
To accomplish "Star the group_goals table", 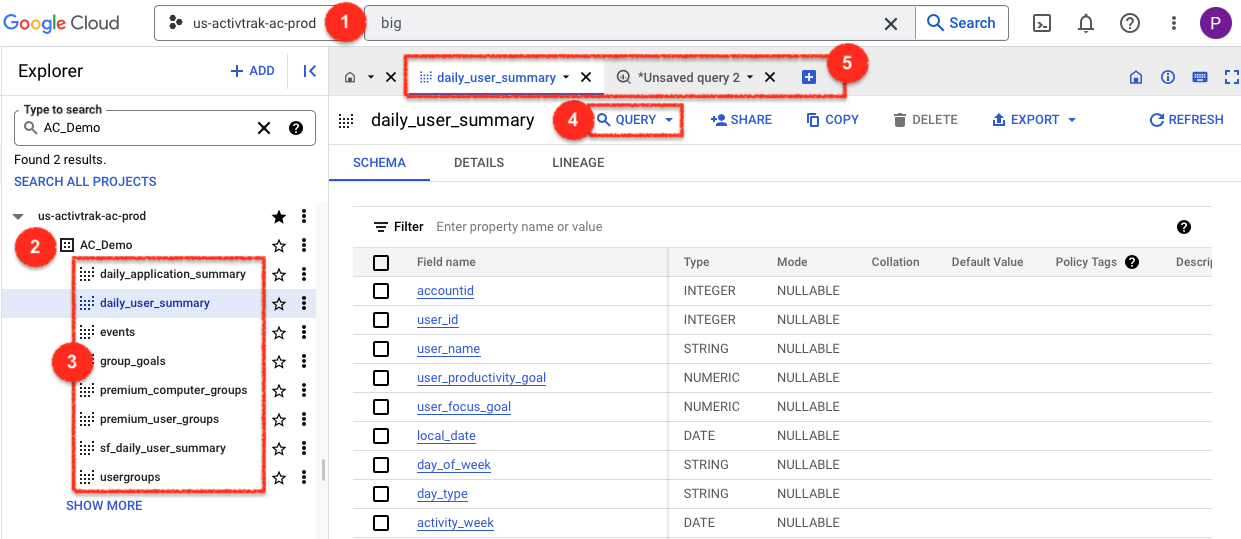I will (x=279, y=361).
